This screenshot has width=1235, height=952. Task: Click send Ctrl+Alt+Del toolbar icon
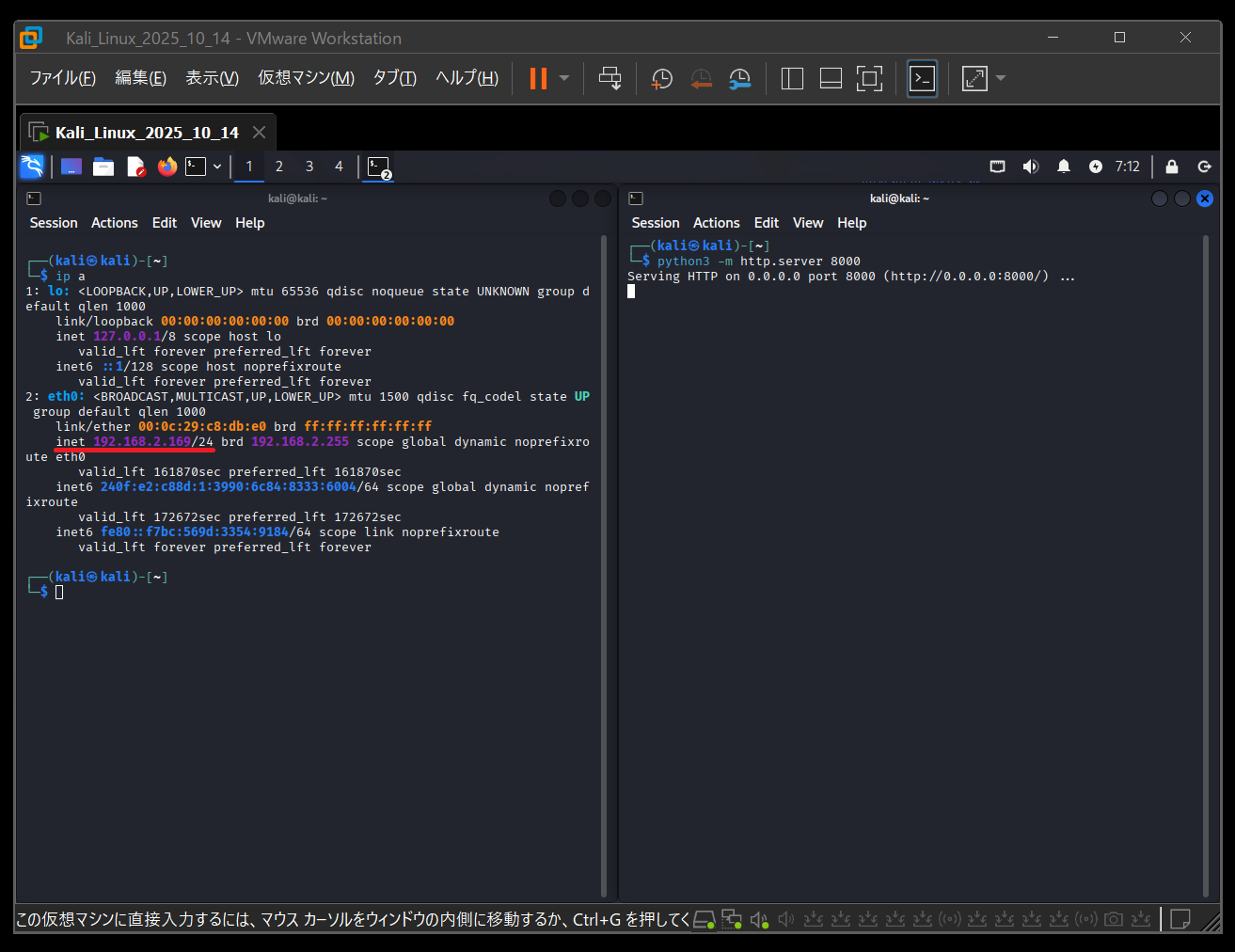[610, 79]
